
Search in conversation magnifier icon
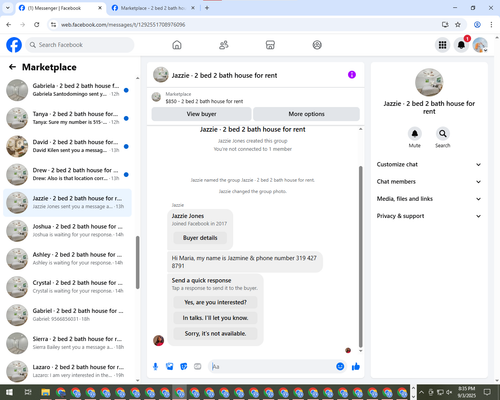click(x=443, y=134)
